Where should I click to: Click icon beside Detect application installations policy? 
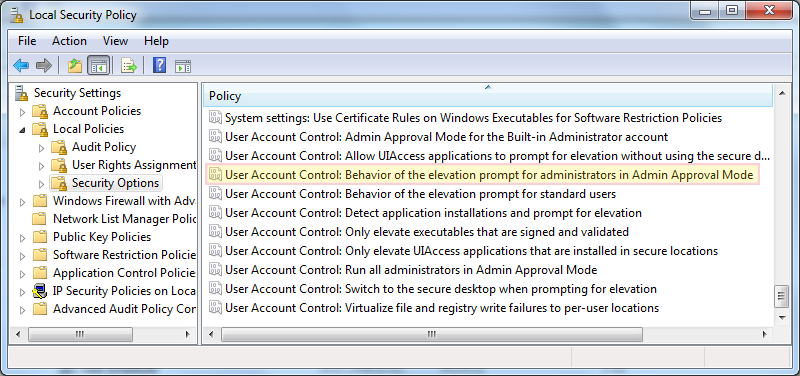click(216, 213)
